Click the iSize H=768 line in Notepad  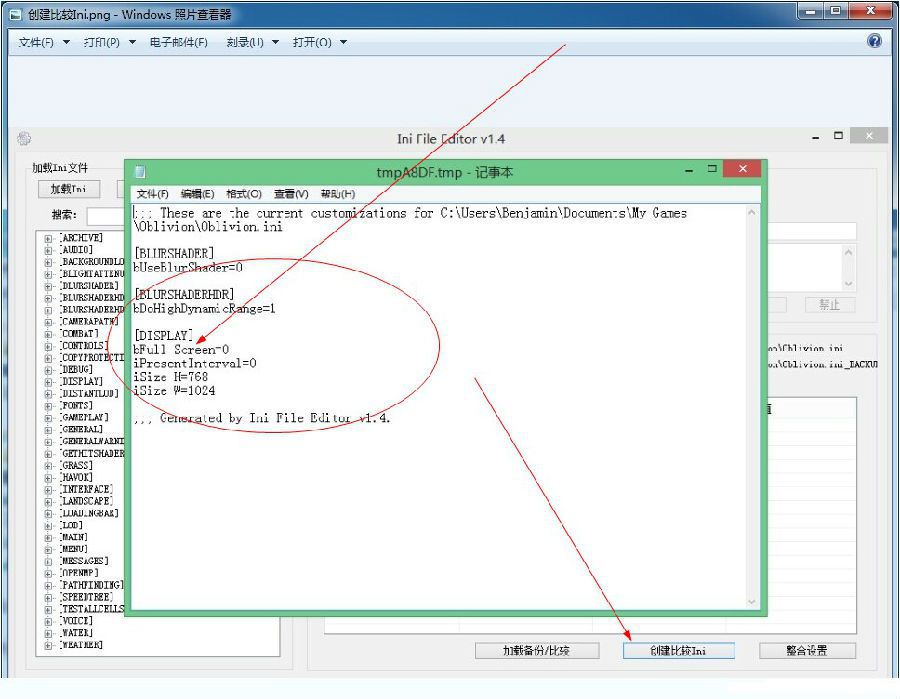[x=170, y=377]
